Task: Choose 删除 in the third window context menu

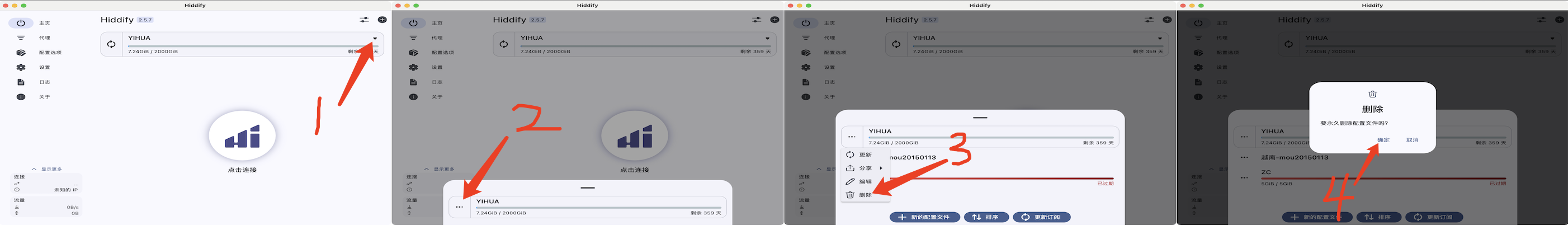Action: point(865,195)
